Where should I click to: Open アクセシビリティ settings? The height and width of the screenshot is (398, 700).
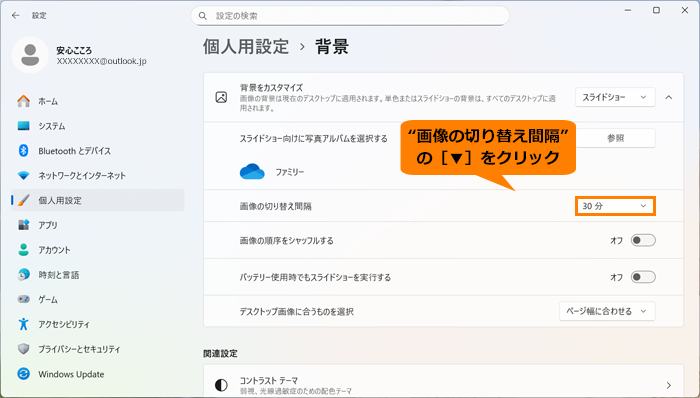(x=98, y=324)
